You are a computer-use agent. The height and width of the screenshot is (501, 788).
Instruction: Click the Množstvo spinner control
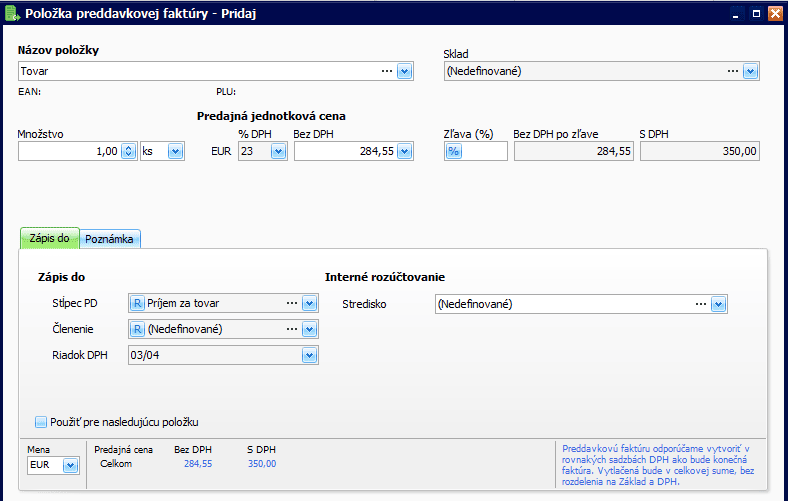click(x=128, y=151)
